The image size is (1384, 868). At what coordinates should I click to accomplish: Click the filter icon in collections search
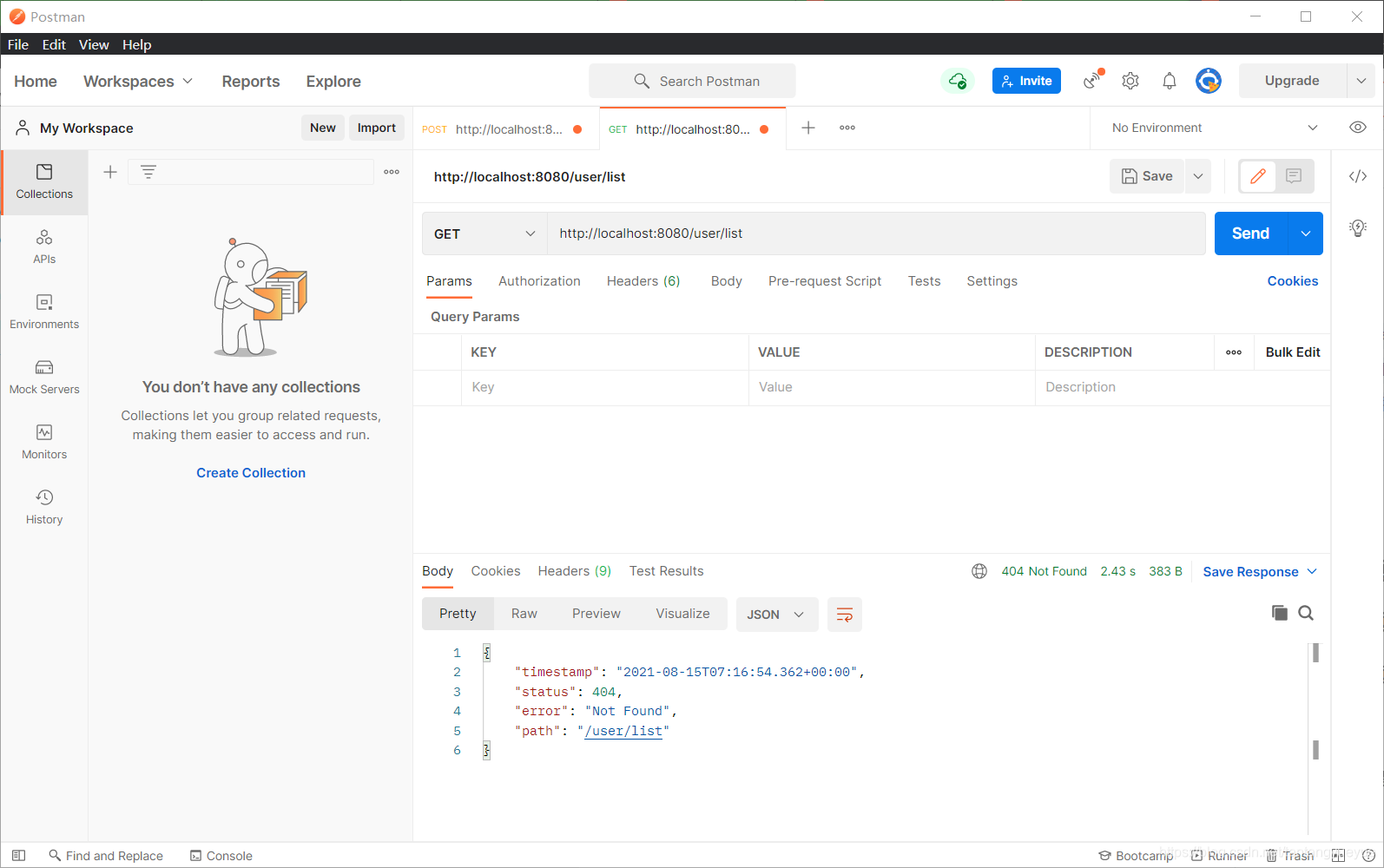[148, 172]
